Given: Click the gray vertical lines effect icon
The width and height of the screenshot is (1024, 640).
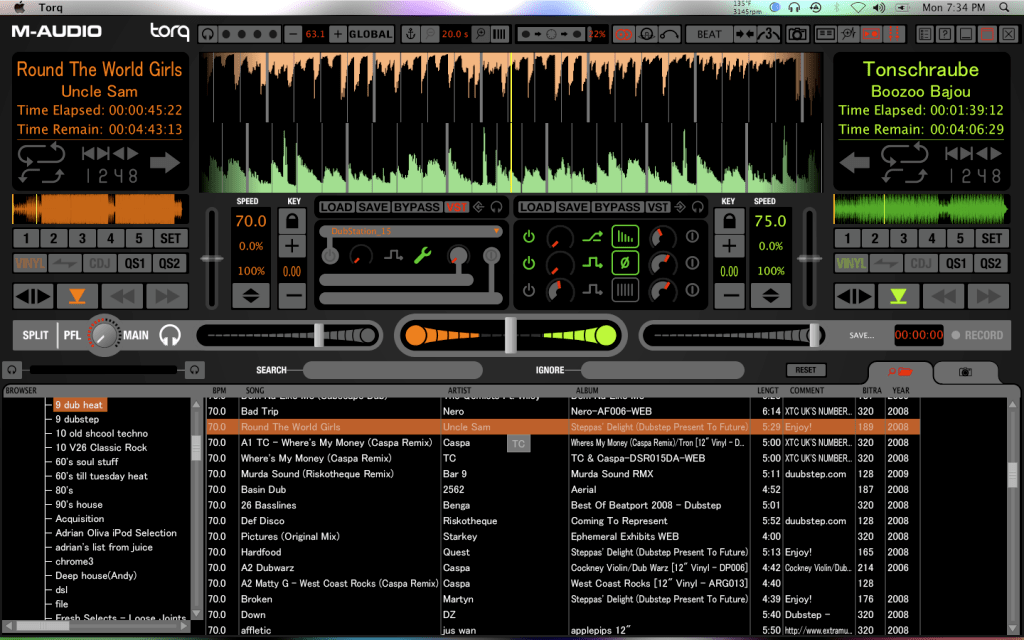Looking at the screenshot, I should click(624, 290).
